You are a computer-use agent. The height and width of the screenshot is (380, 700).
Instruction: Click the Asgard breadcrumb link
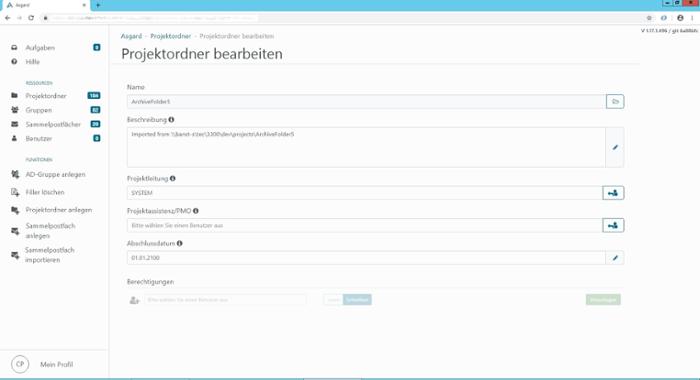point(131,36)
